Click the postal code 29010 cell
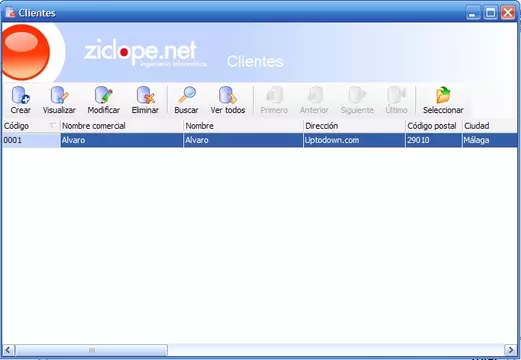 tap(434, 140)
